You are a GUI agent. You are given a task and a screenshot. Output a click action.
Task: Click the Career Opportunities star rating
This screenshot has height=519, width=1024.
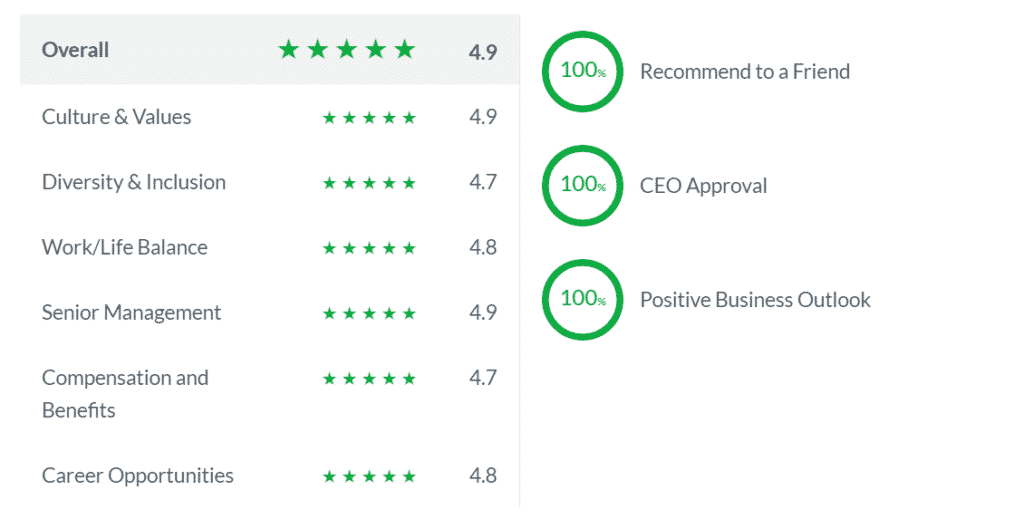click(x=369, y=476)
